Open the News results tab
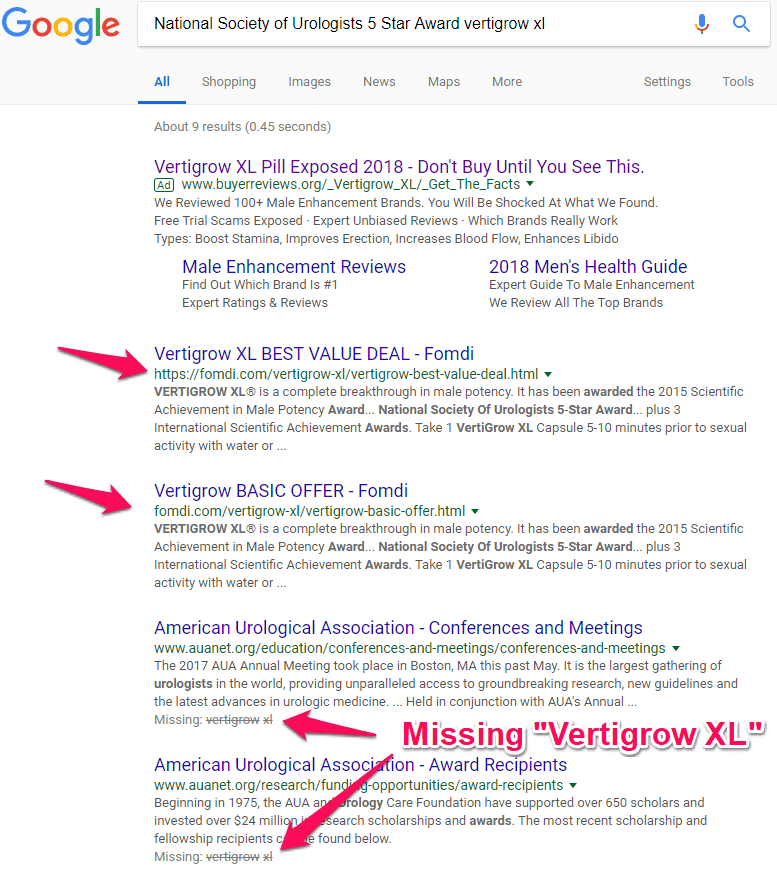The width and height of the screenshot is (777, 889). pyautogui.click(x=379, y=82)
